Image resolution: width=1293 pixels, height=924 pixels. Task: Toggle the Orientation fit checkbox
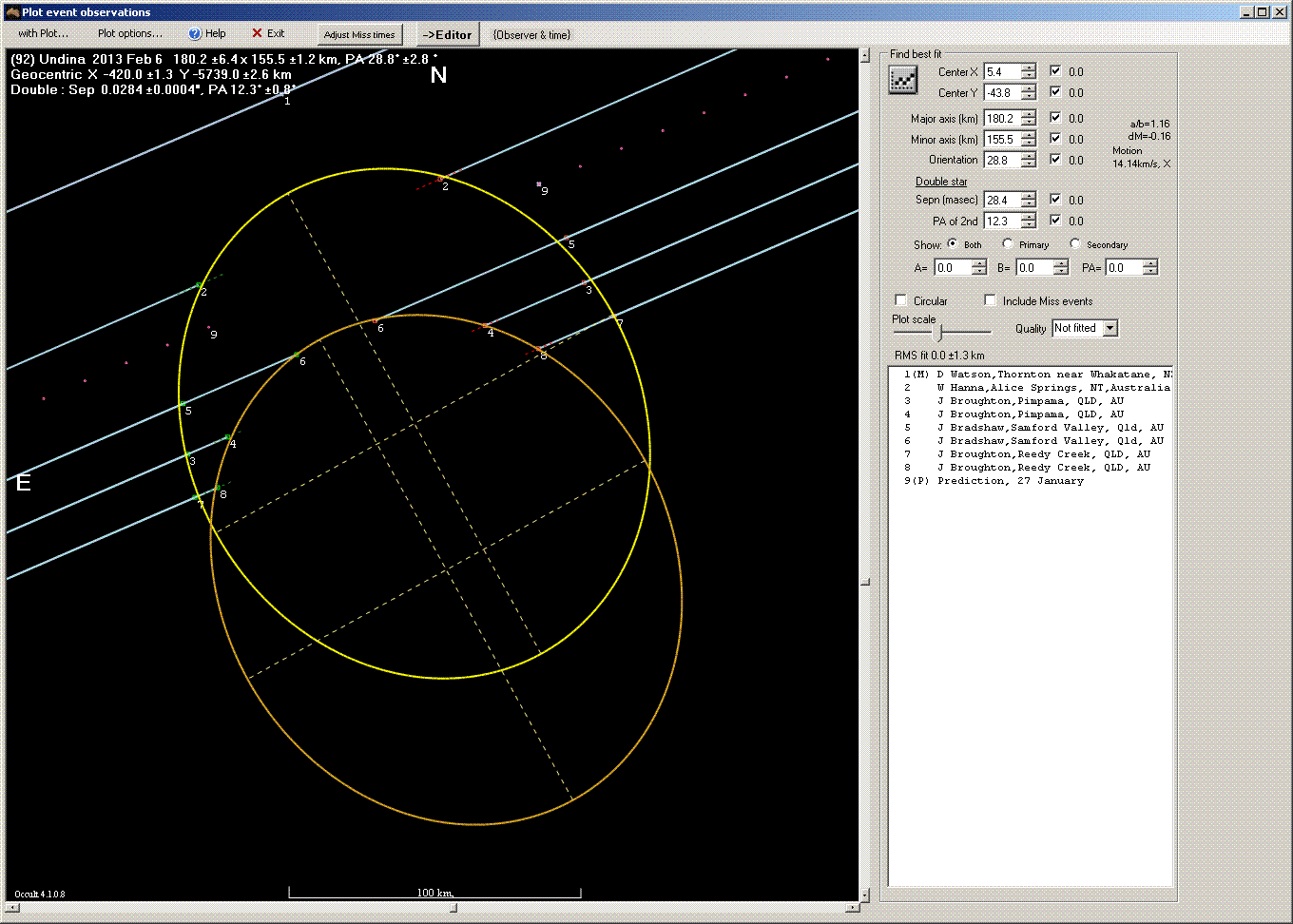(1055, 159)
